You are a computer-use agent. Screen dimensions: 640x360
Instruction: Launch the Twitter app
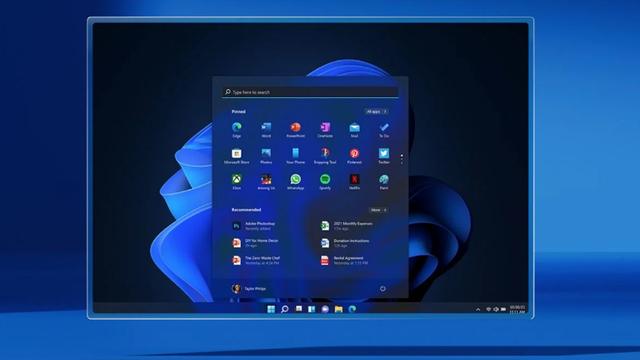384,156
